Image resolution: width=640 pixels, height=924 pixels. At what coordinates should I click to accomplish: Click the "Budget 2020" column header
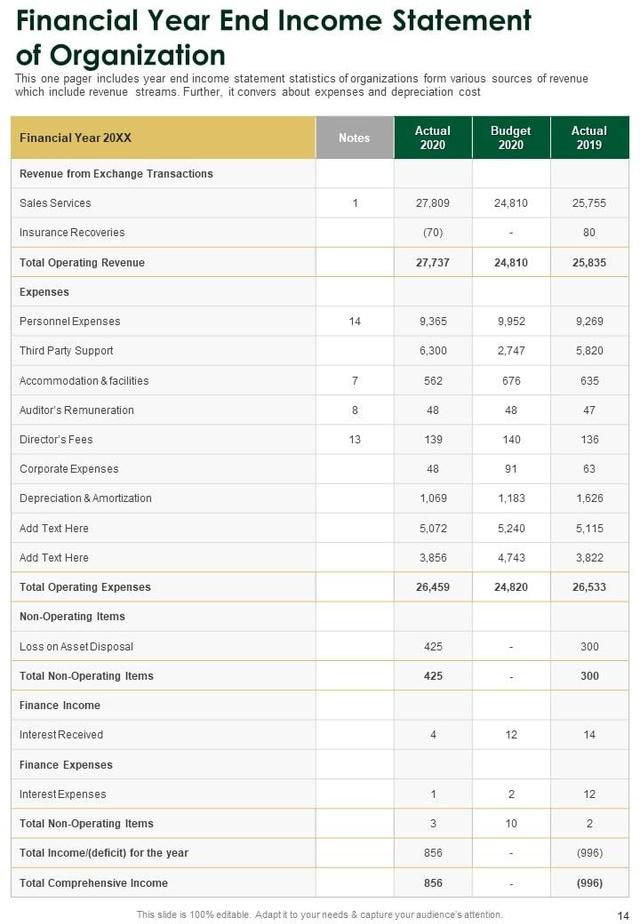tap(511, 138)
